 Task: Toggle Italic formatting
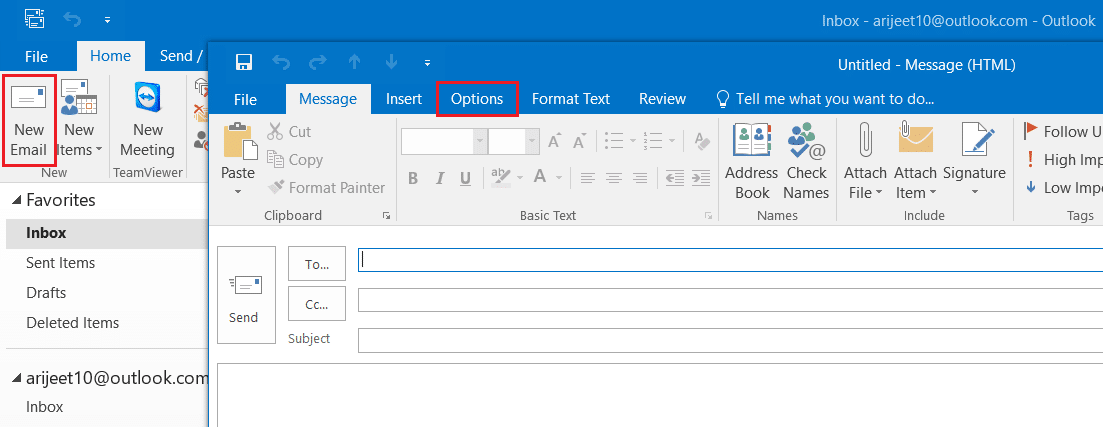pyautogui.click(x=439, y=178)
